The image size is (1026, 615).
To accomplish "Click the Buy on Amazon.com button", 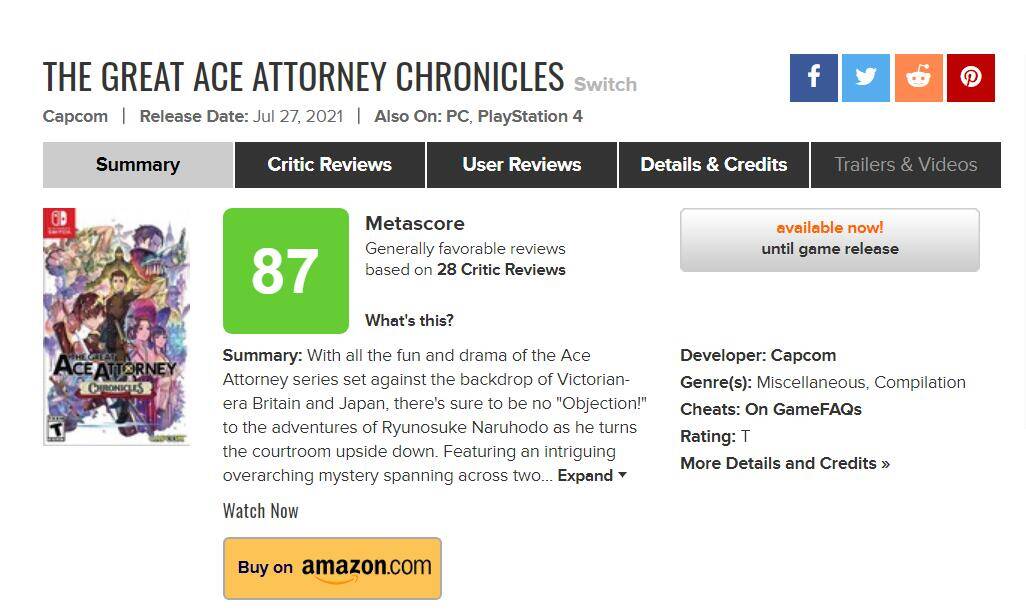I will [x=332, y=569].
